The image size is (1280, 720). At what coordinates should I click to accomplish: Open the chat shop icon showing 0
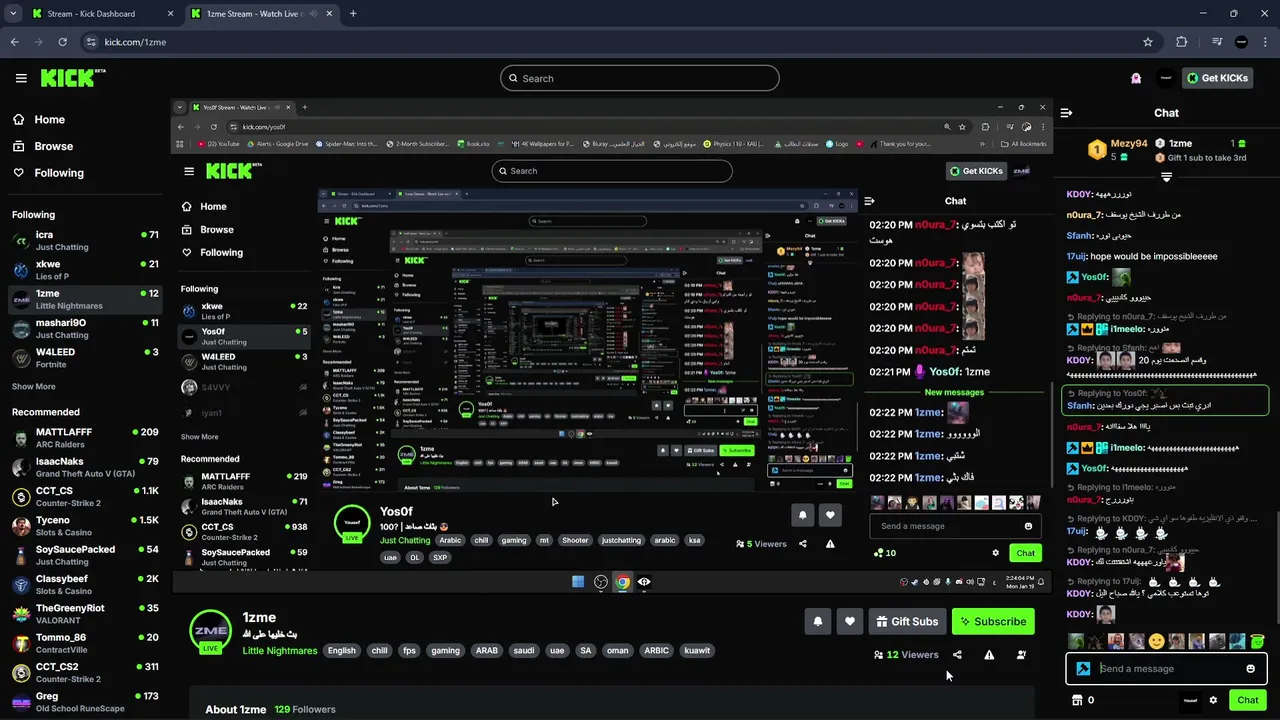point(1083,700)
